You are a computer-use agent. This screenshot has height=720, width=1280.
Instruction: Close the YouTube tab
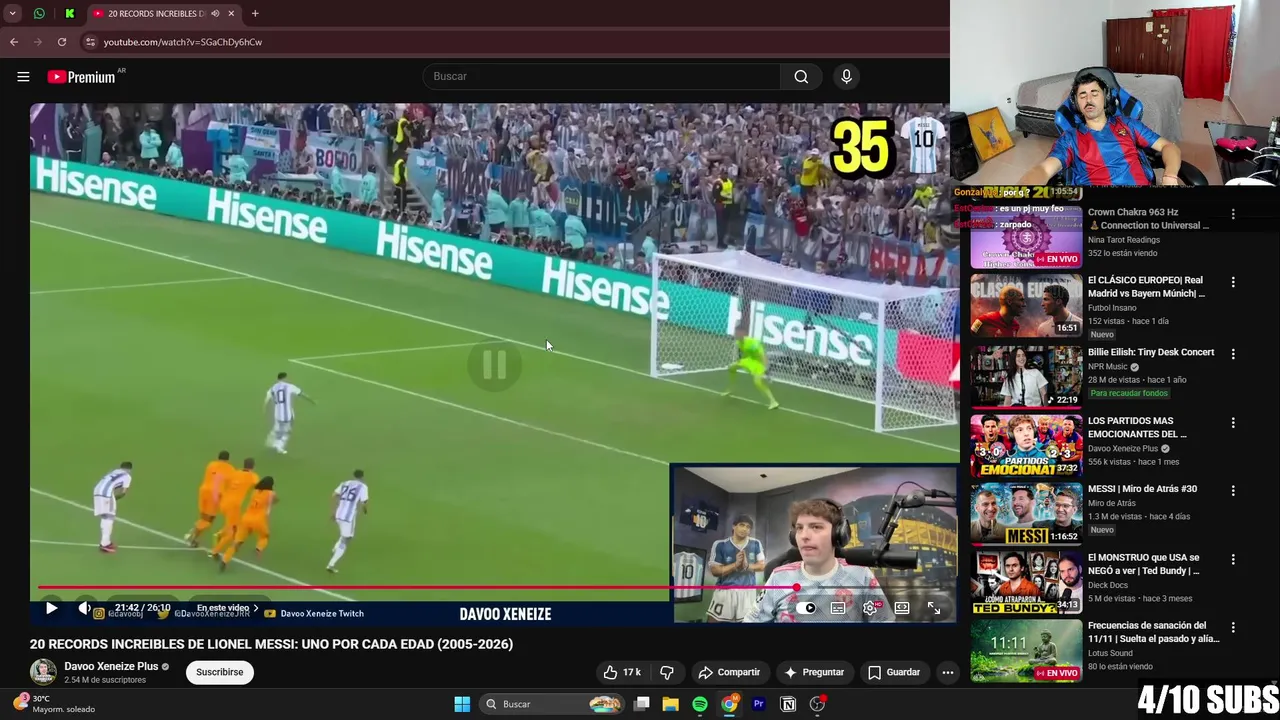231,13
